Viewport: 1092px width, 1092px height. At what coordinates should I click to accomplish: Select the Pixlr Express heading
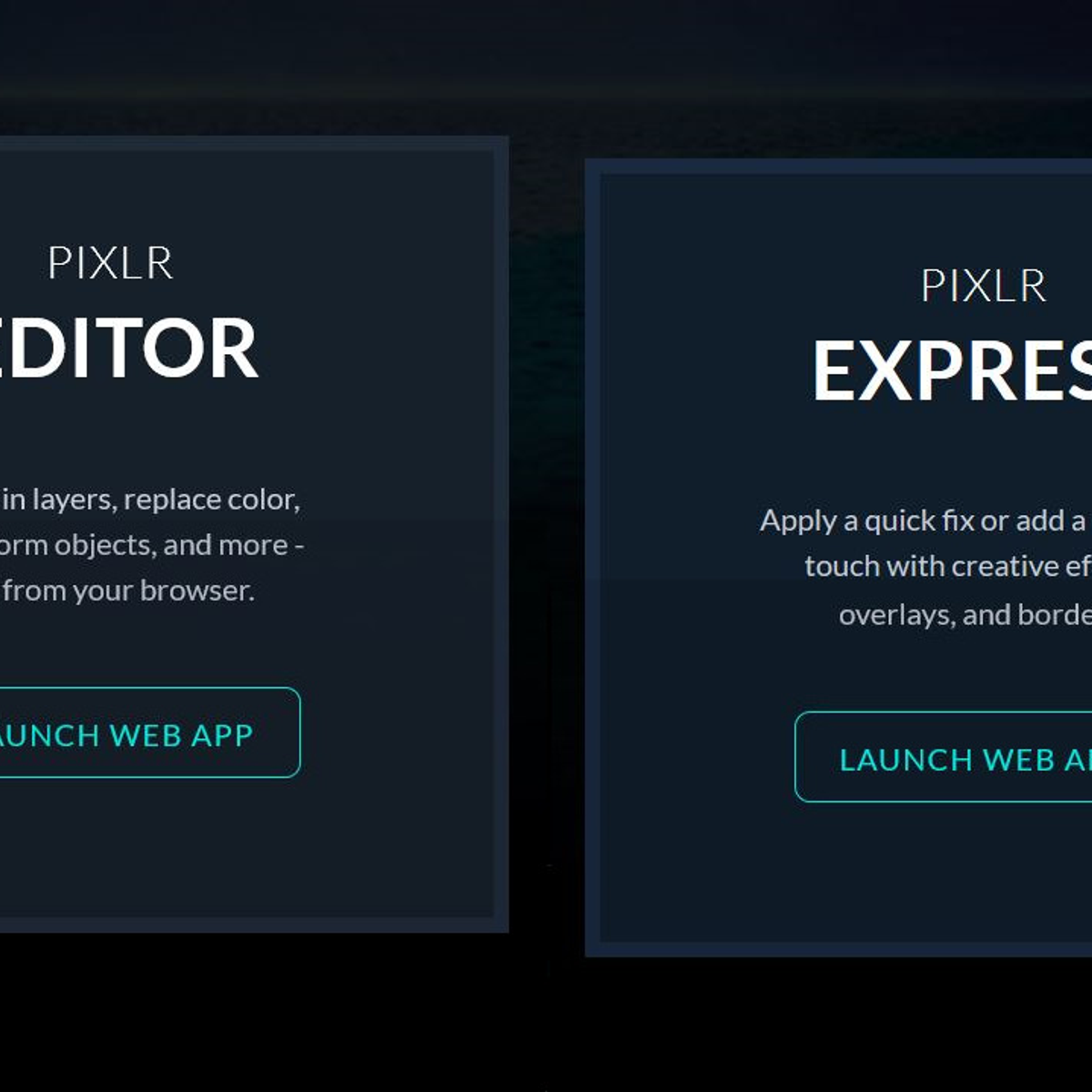coord(952,370)
